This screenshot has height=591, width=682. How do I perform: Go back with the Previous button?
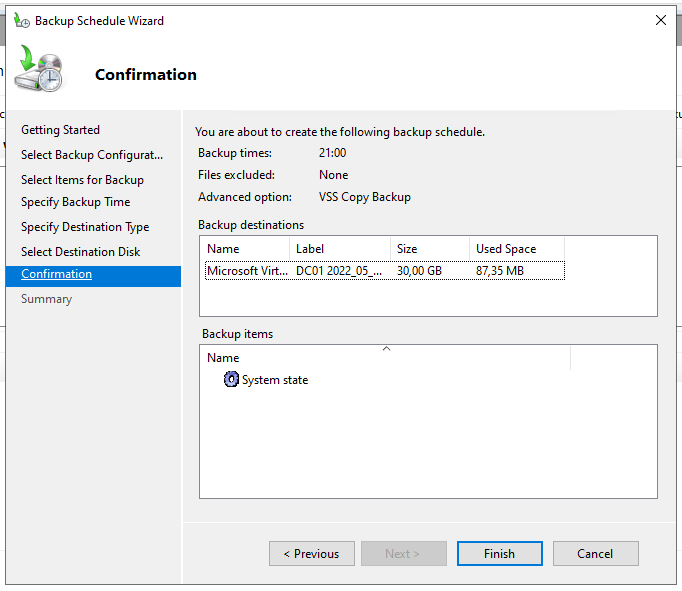(x=311, y=554)
